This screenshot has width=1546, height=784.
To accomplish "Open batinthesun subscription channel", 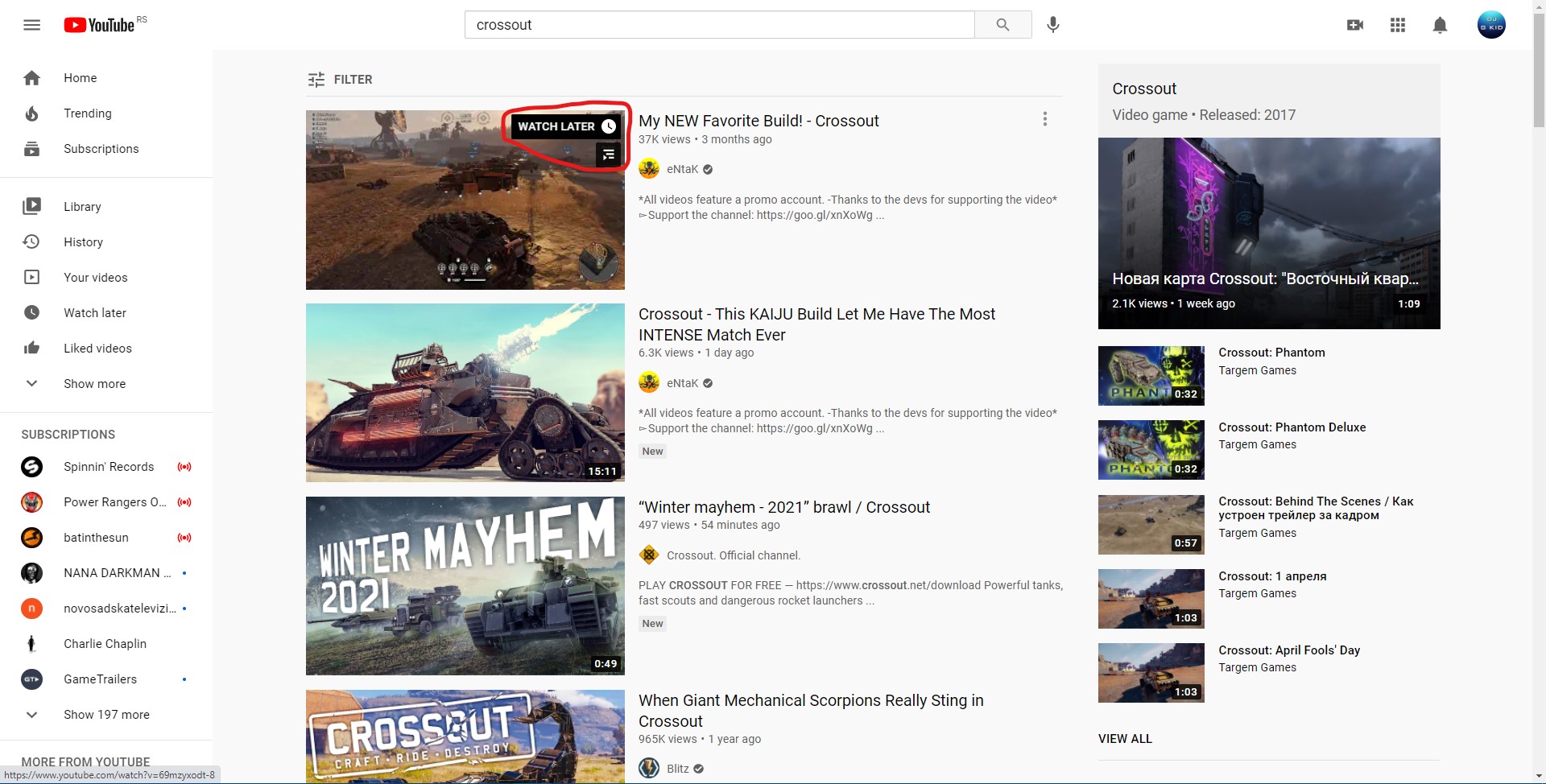I will (106, 538).
